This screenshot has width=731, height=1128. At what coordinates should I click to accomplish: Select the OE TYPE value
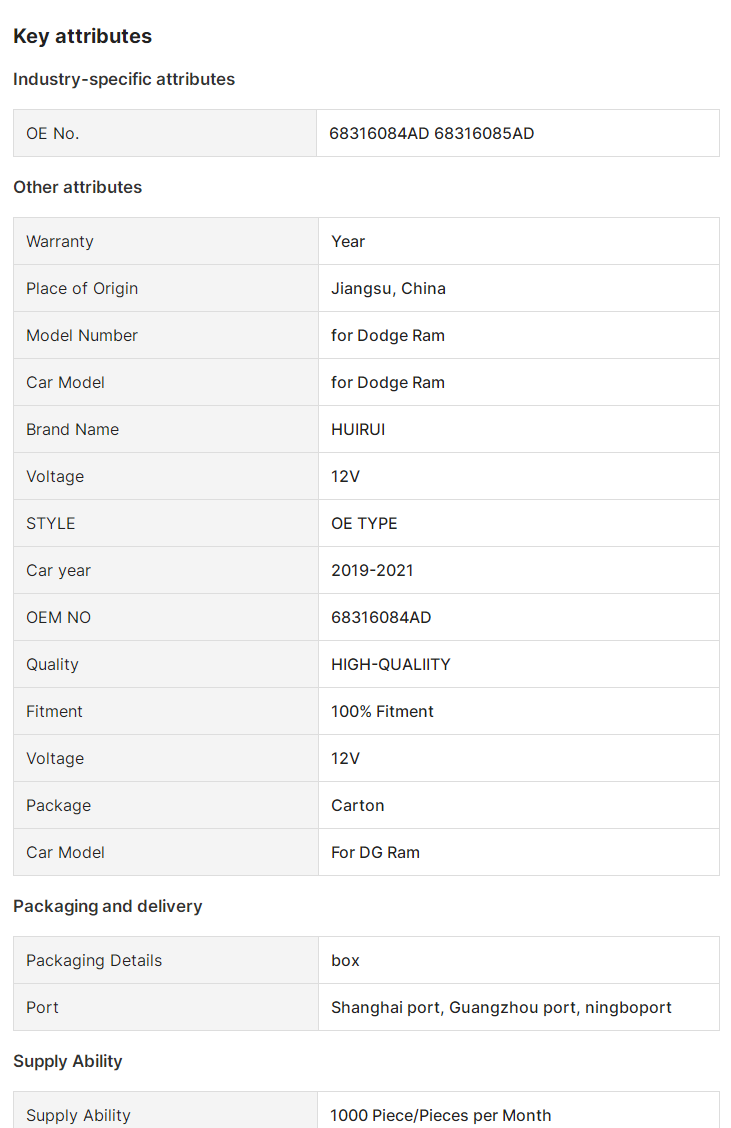pyautogui.click(x=364, y=523)
